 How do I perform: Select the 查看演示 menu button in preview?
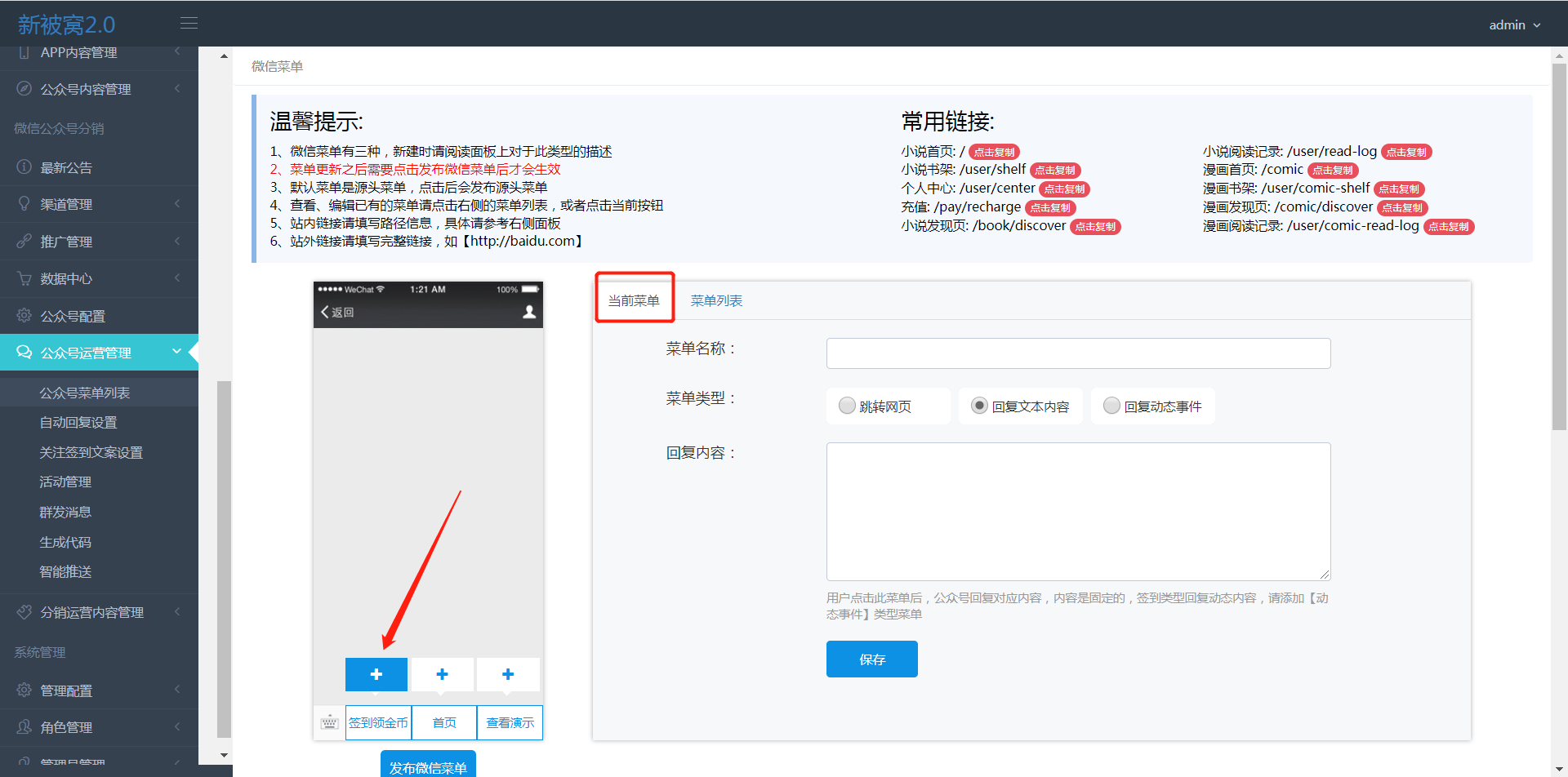tap(510, 722)
